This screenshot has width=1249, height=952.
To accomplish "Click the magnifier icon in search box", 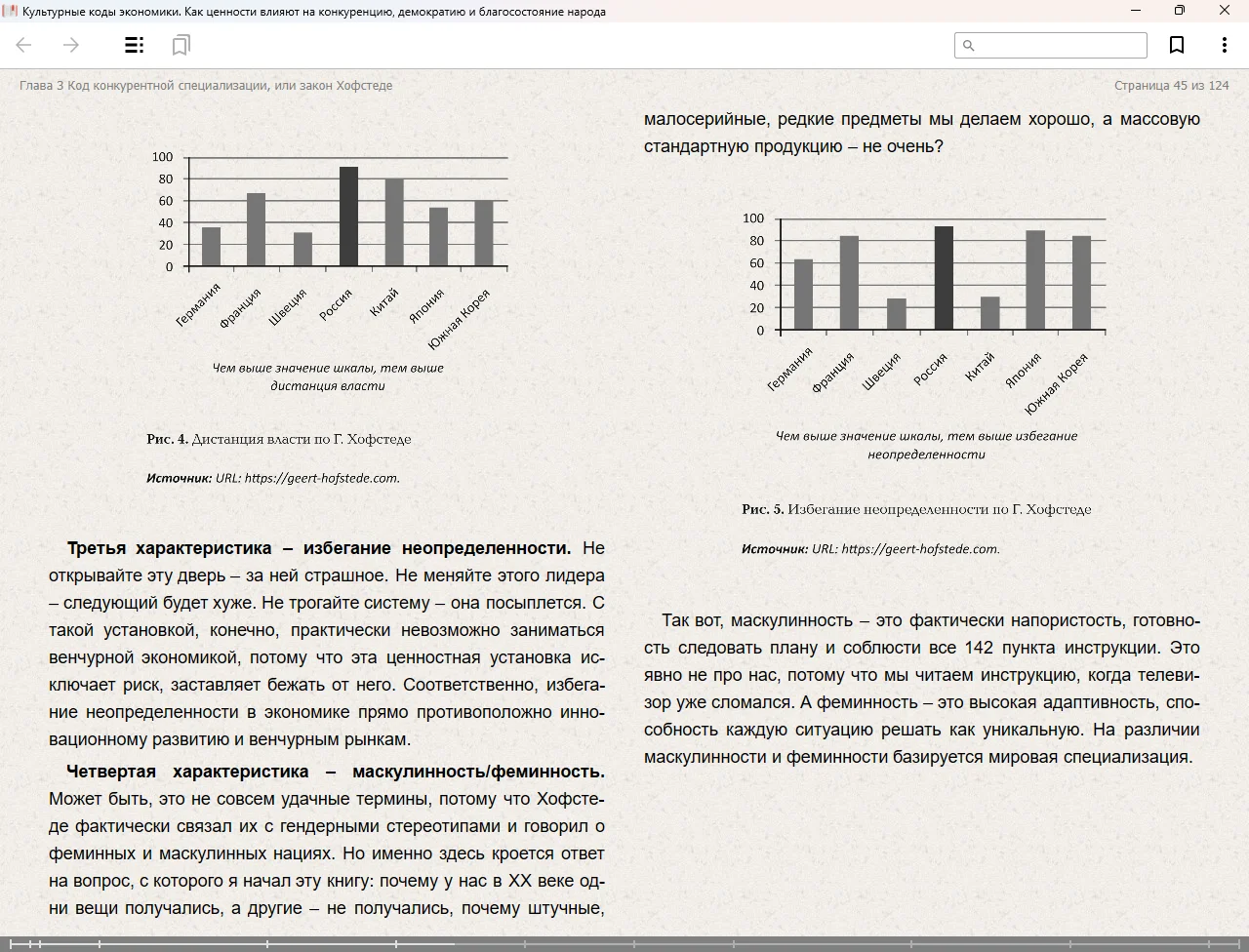I will pos(969,45).
